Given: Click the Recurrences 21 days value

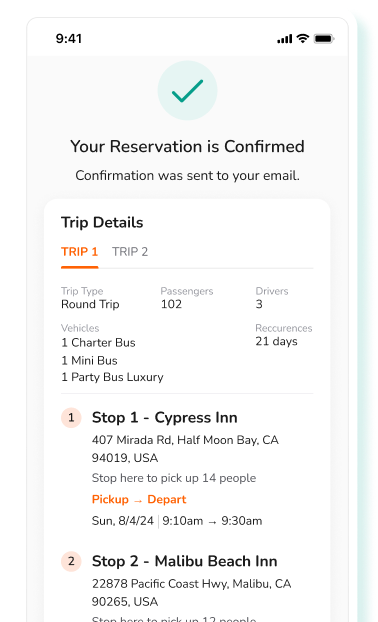Looking at the screenshot, I should [x=276, y=341].
